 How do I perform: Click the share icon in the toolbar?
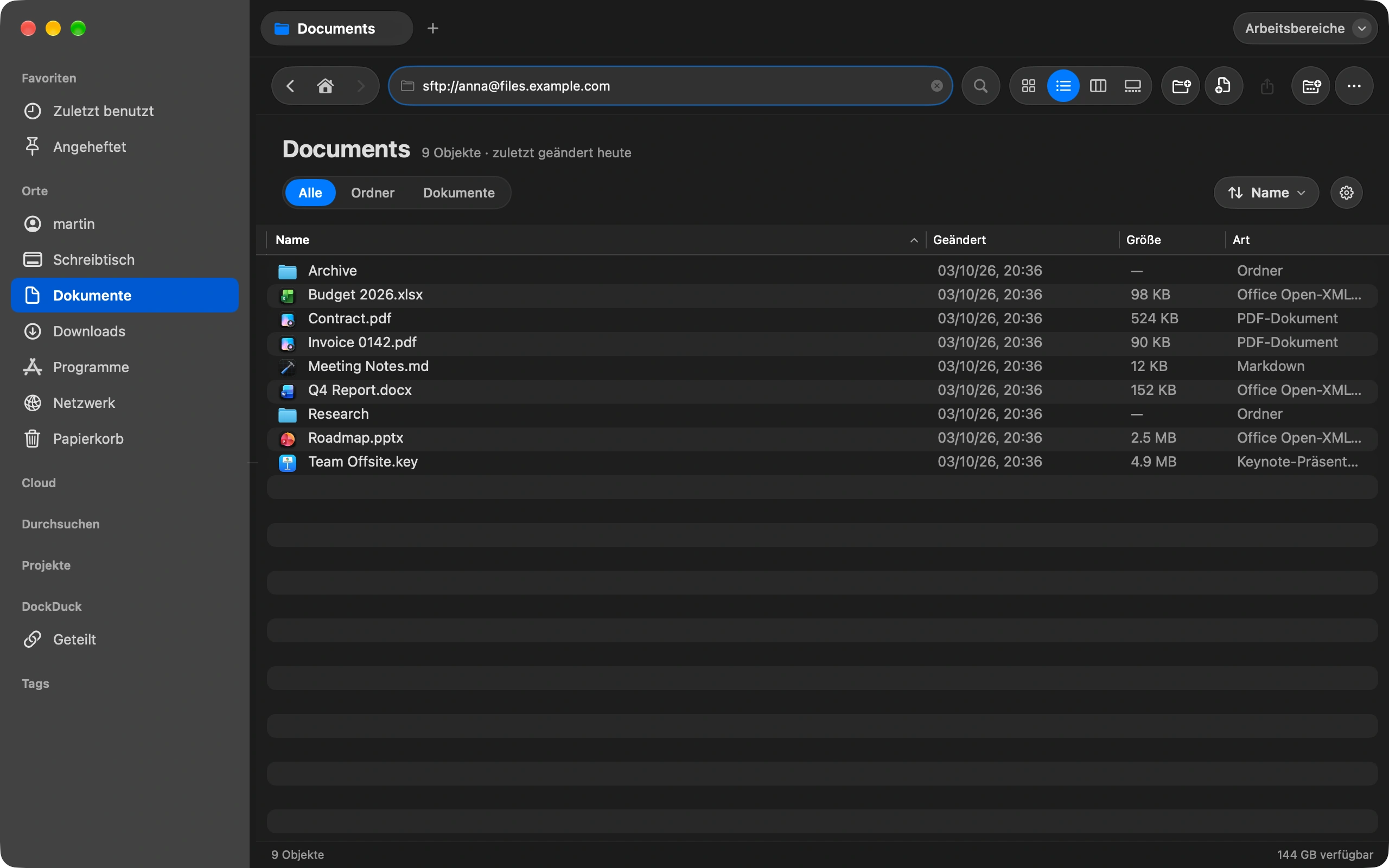click(1267, 86)
